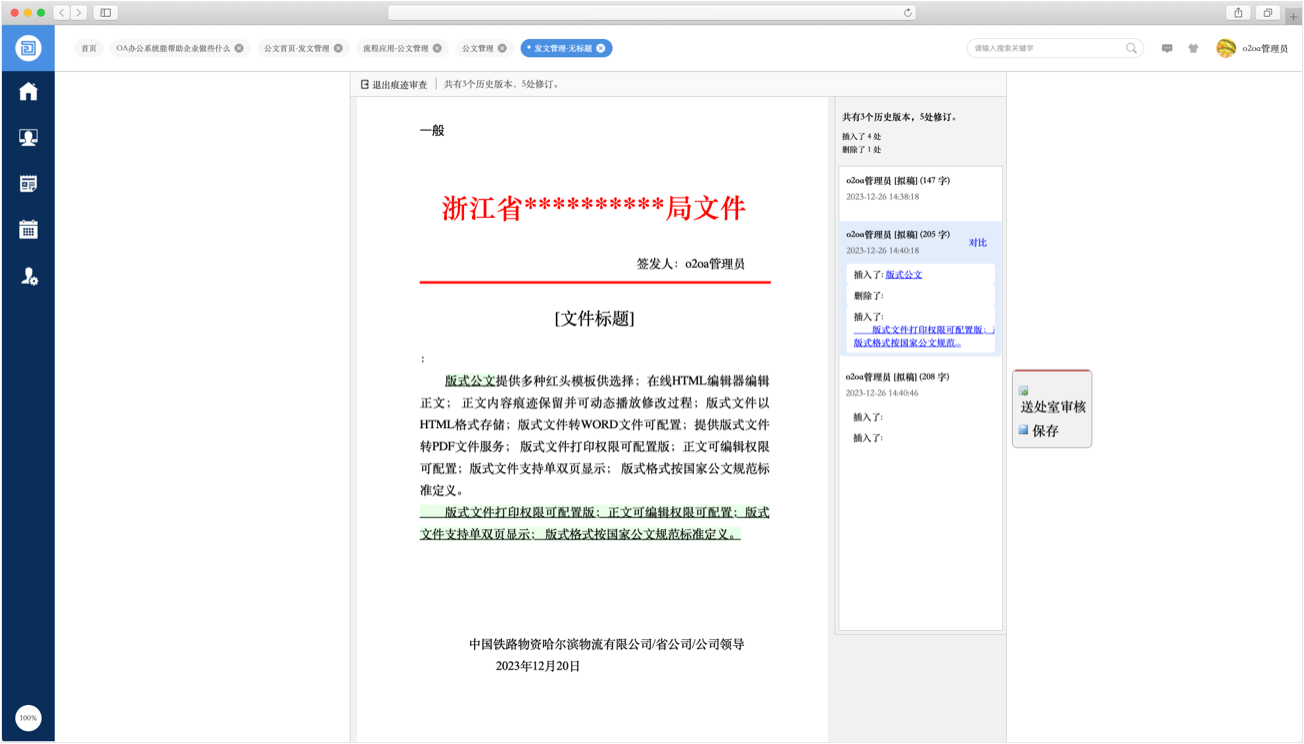
Task: Close the OA办公系统能帮助企业做些什么 tab
Action: 239,48
